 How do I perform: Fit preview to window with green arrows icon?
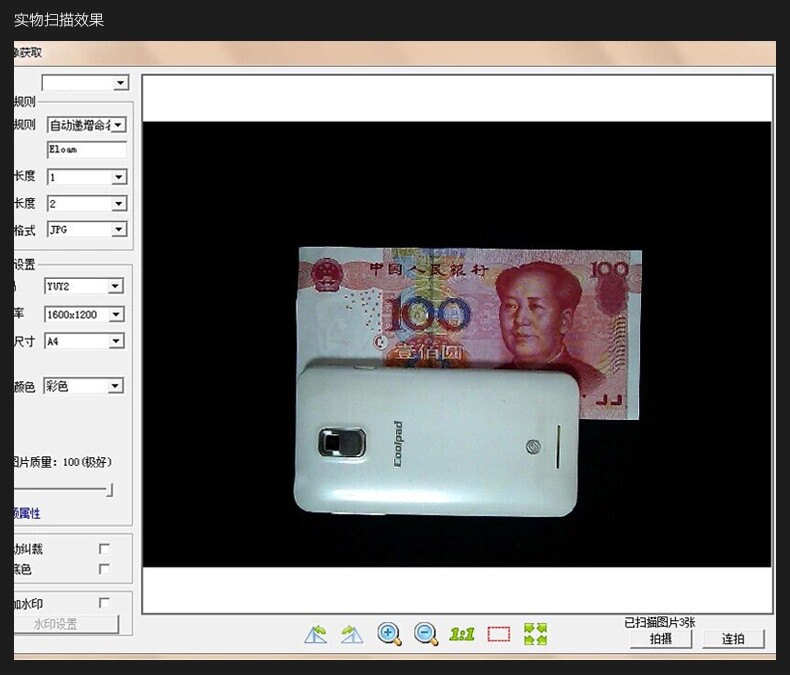535,634
